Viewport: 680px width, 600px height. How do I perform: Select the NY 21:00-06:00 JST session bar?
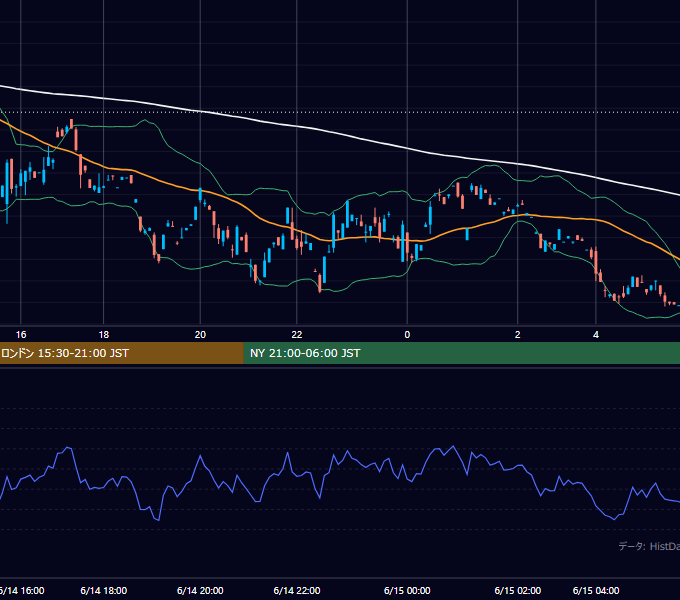pos(462,353)
